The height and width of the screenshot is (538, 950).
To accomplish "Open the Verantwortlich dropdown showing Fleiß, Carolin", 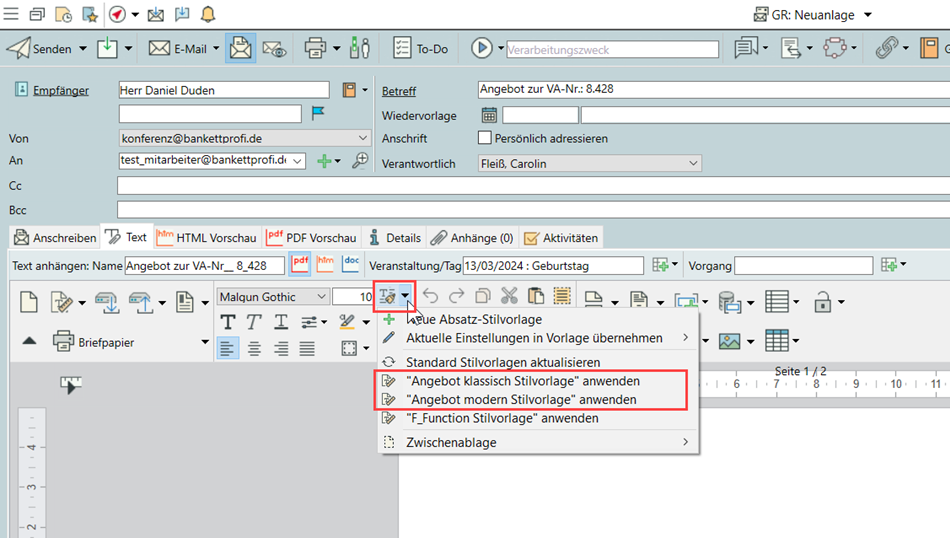I will [692, 163].
